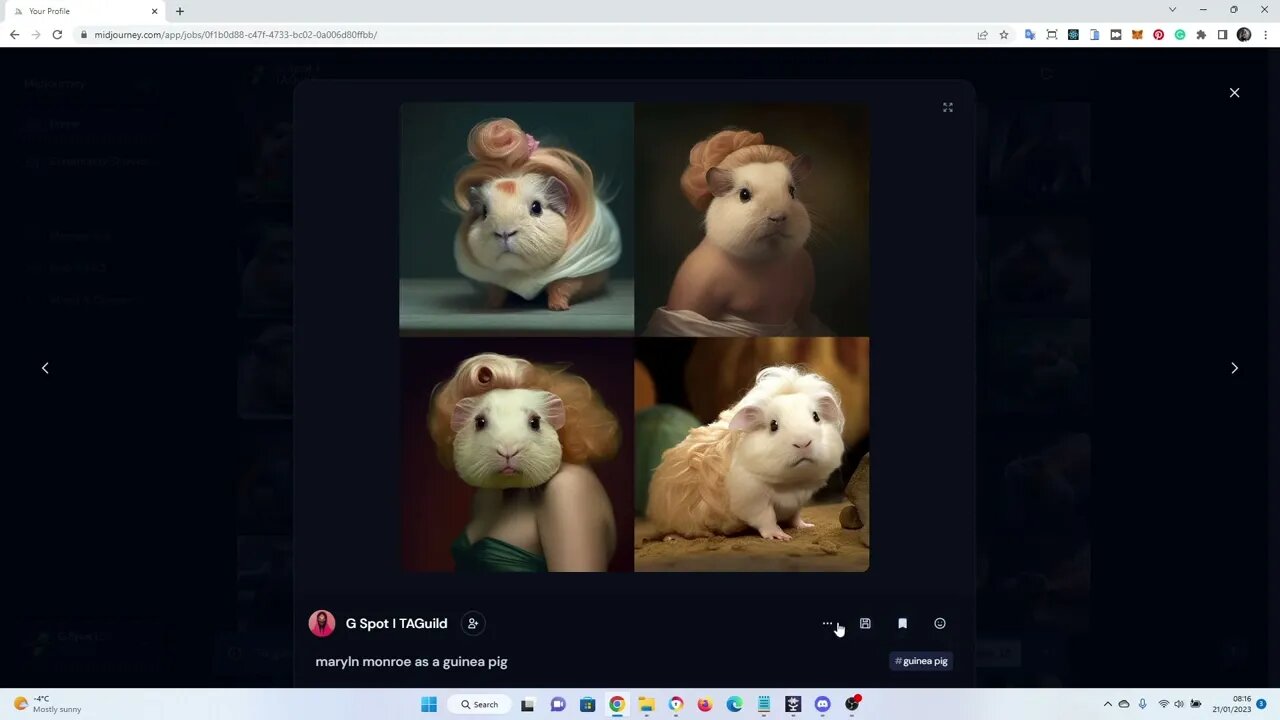
Task: Open the notification count badge
Action: (x=1262, y=704)
